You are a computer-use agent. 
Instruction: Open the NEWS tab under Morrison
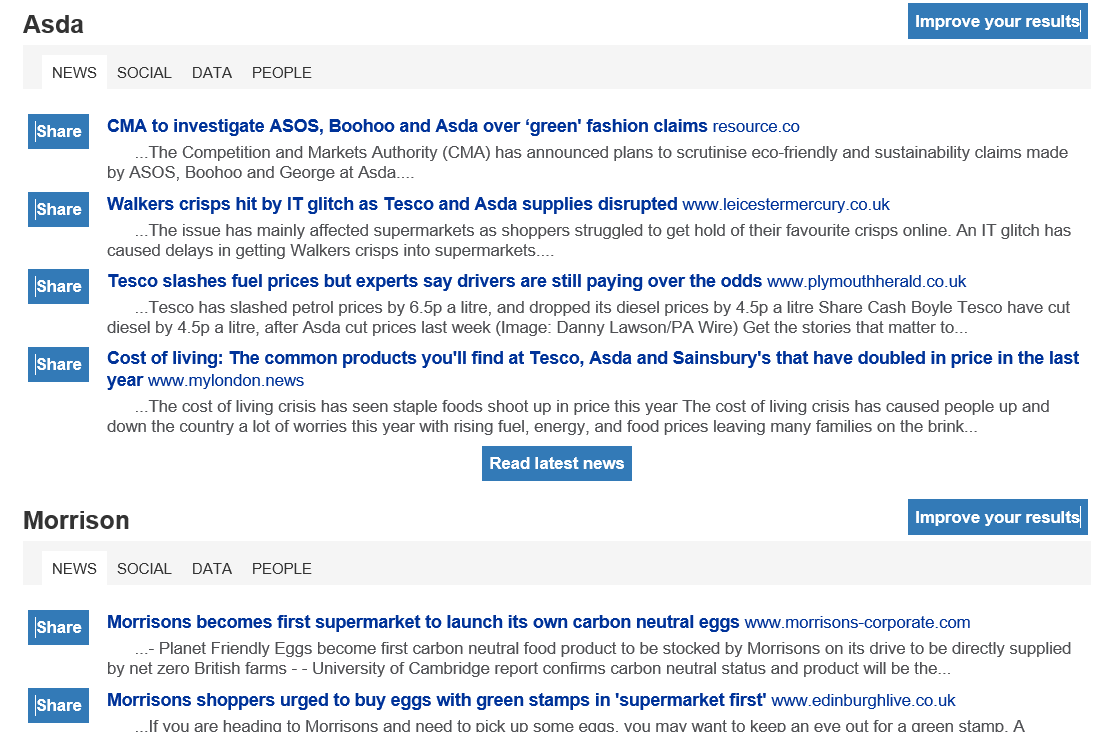[74, 568]
